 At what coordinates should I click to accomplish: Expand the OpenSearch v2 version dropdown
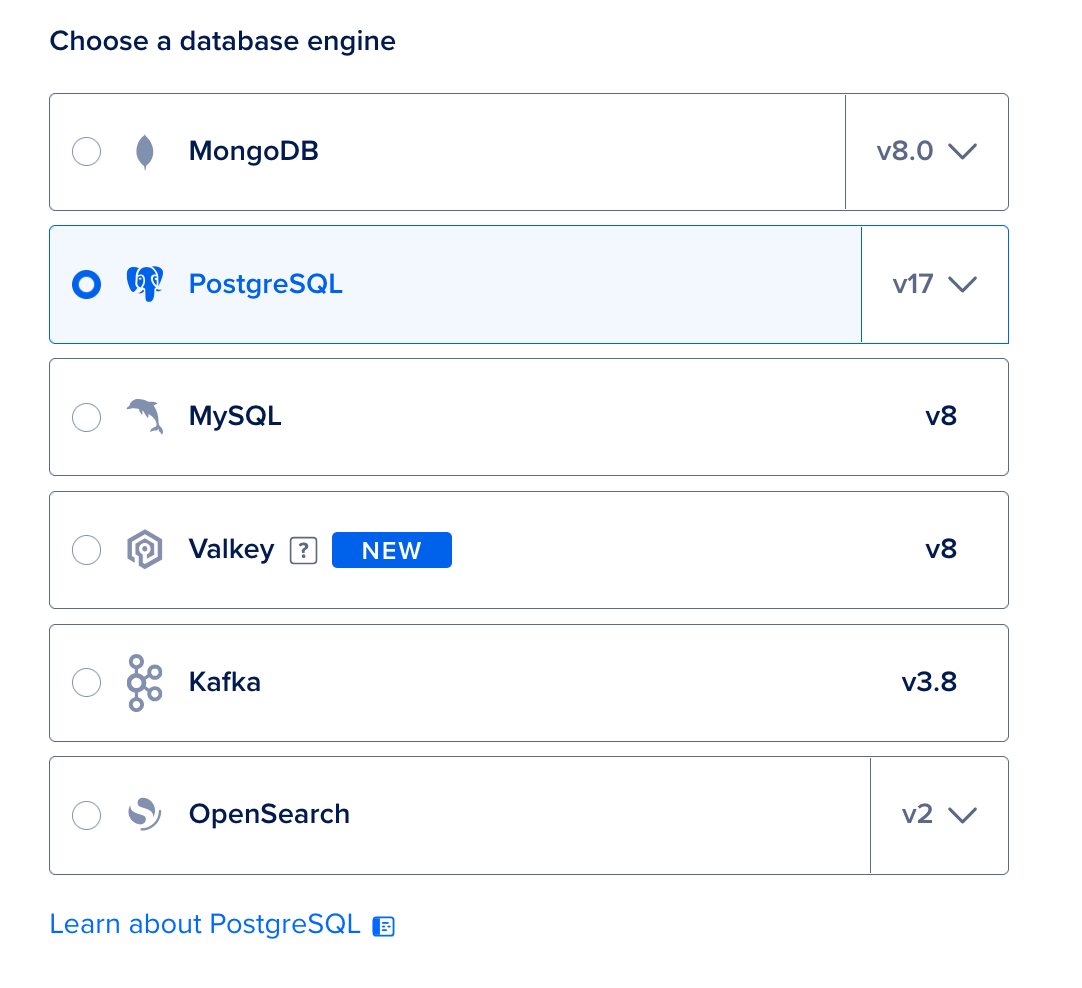click(938, 815)
